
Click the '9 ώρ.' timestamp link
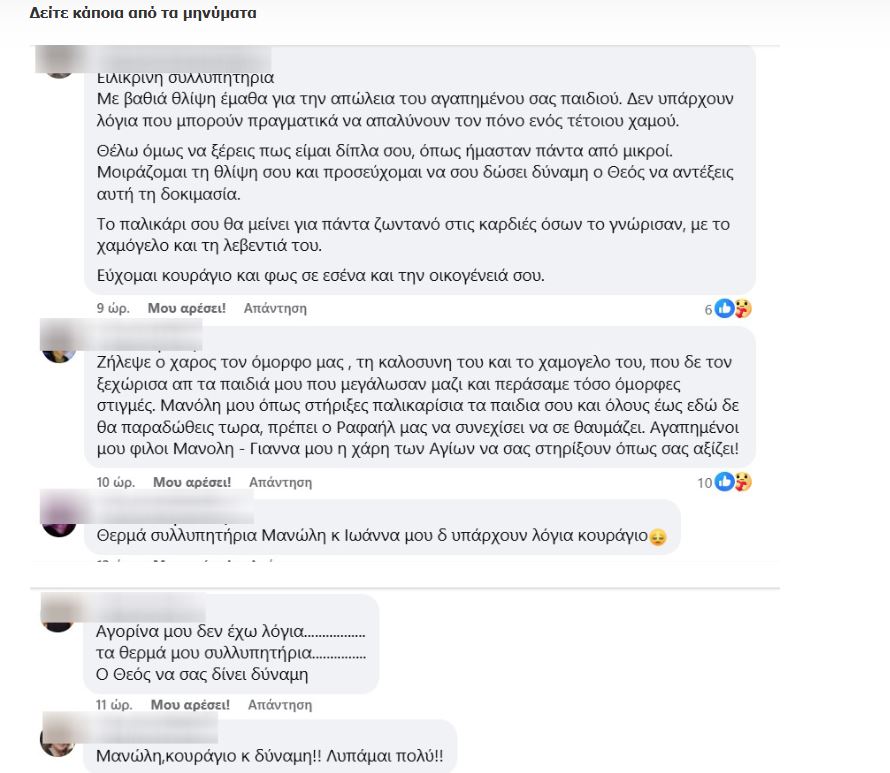coord(113,308)
